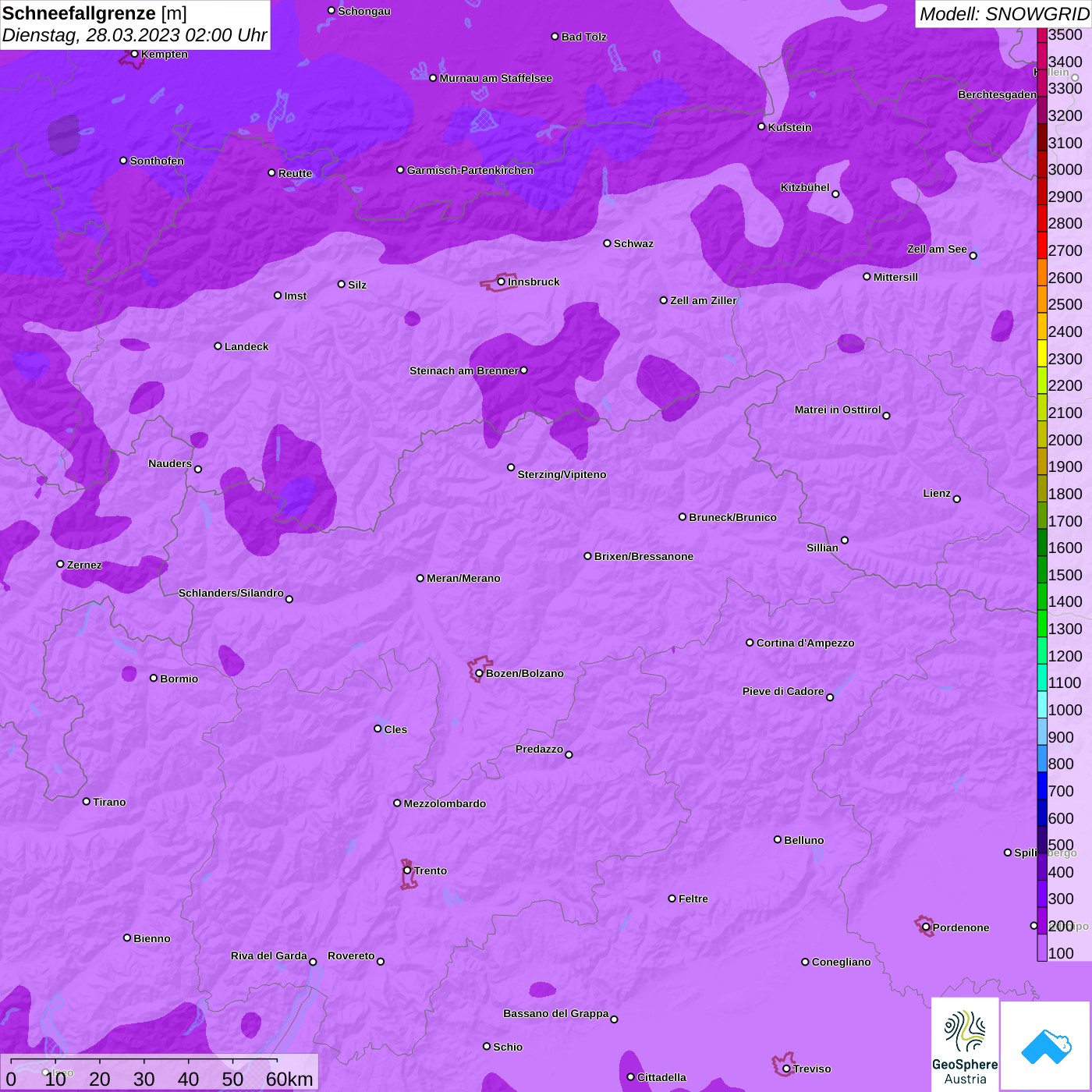
Task: Click the Schongau label
Action: coord(364,11)
